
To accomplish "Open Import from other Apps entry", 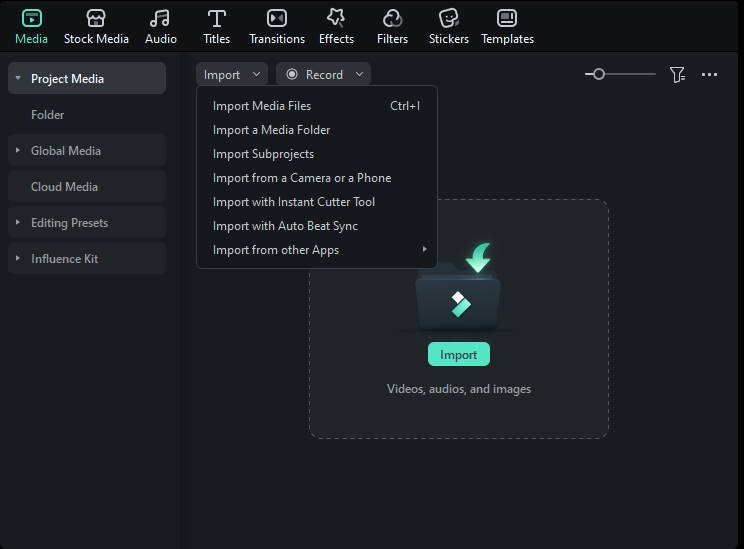I will 316,250.
